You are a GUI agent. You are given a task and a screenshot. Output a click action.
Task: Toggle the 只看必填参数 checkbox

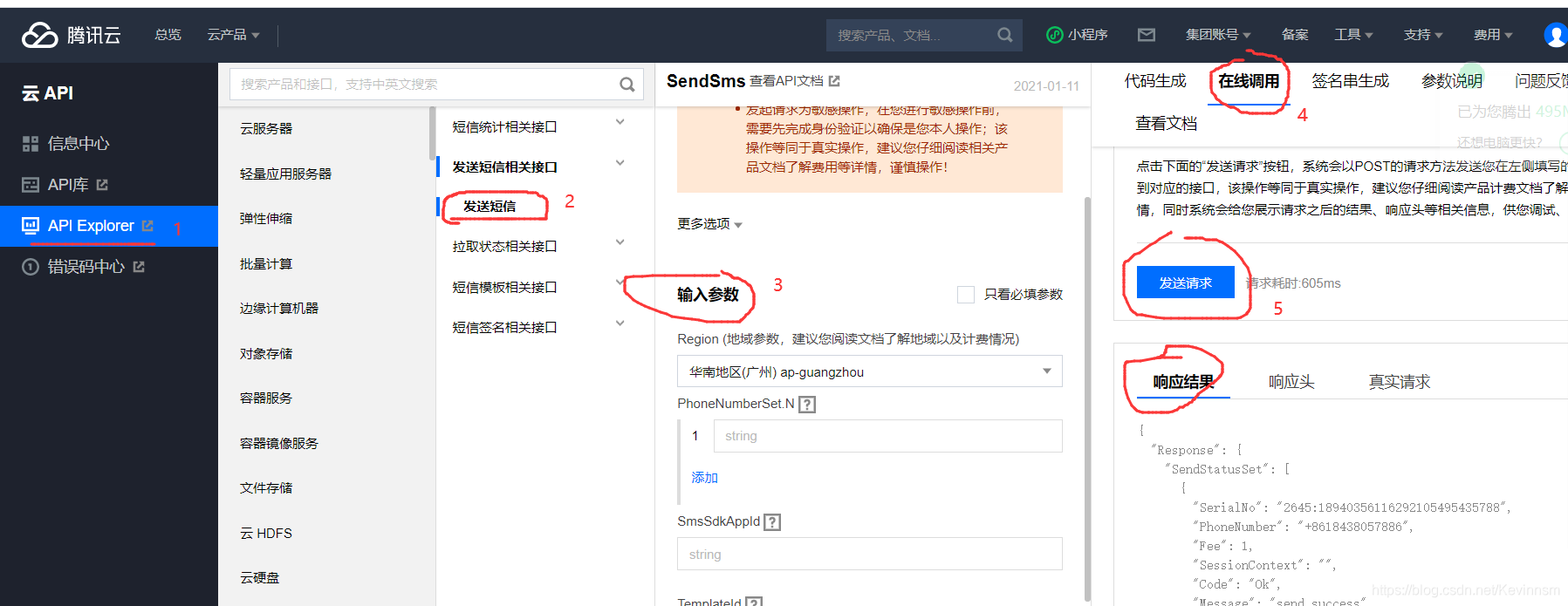coord(966,295)
